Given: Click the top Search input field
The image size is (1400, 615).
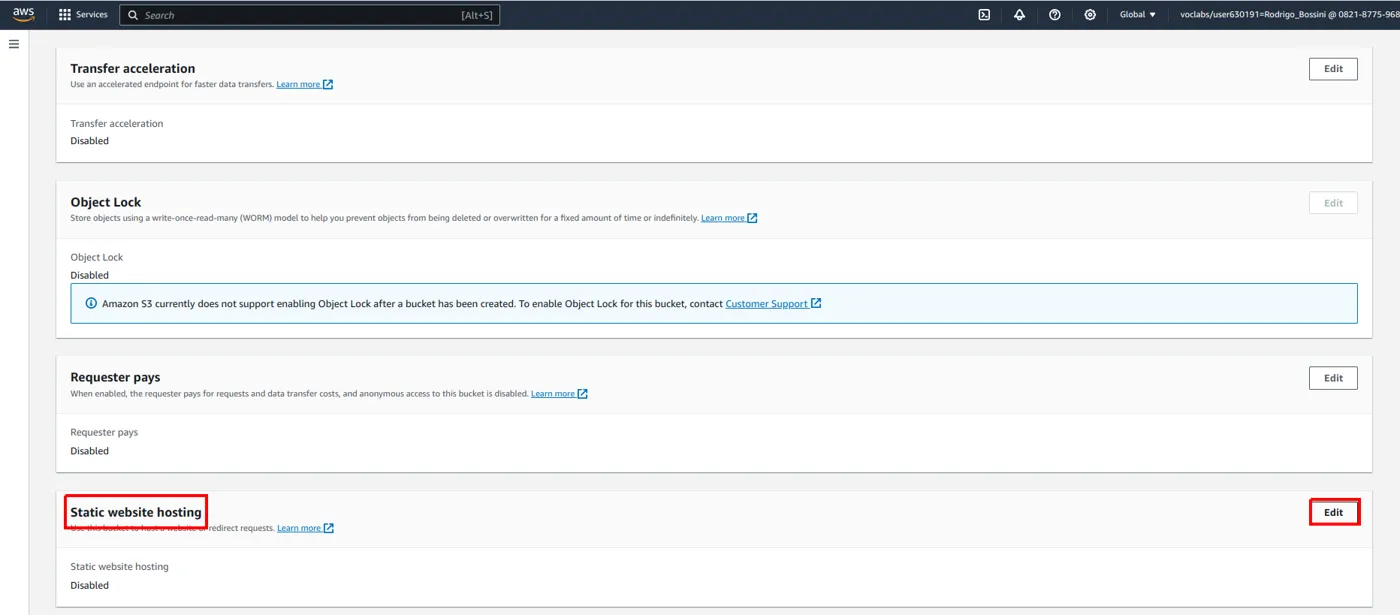Looking at the screenshot, I should coord(310,15).
